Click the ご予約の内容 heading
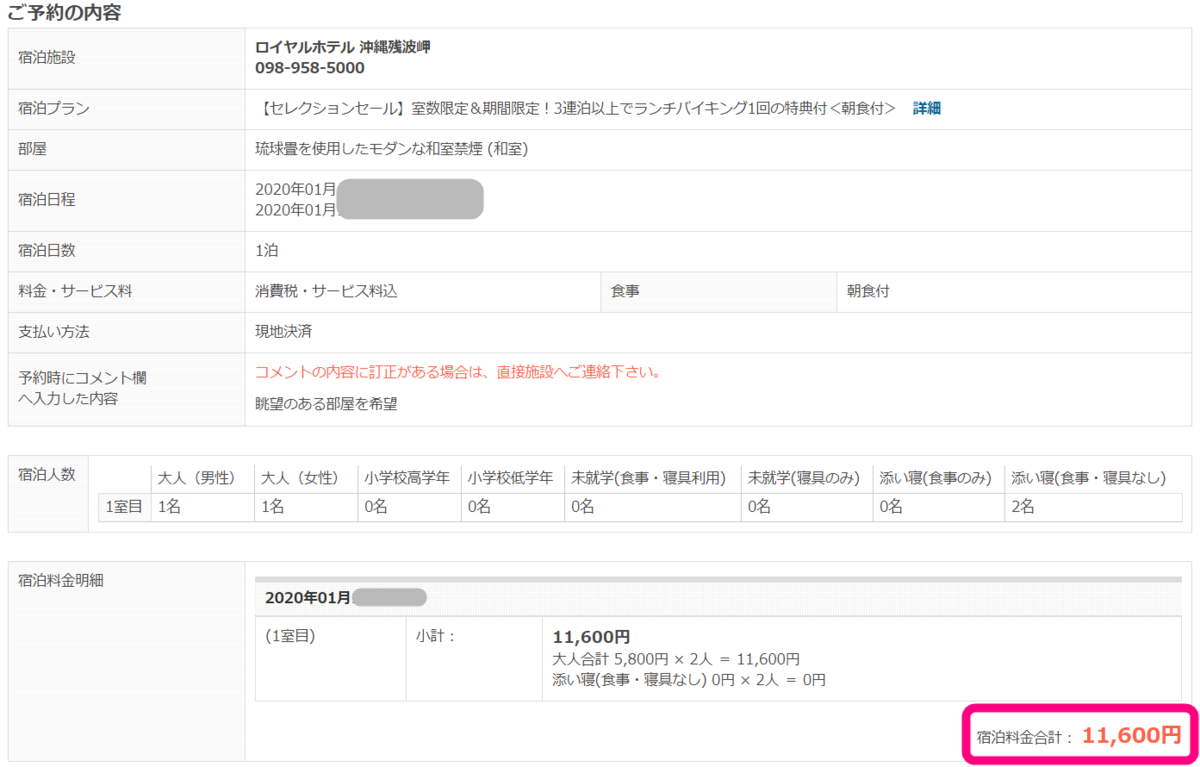This screenshot has height=767, width=1200. point(65,13)
